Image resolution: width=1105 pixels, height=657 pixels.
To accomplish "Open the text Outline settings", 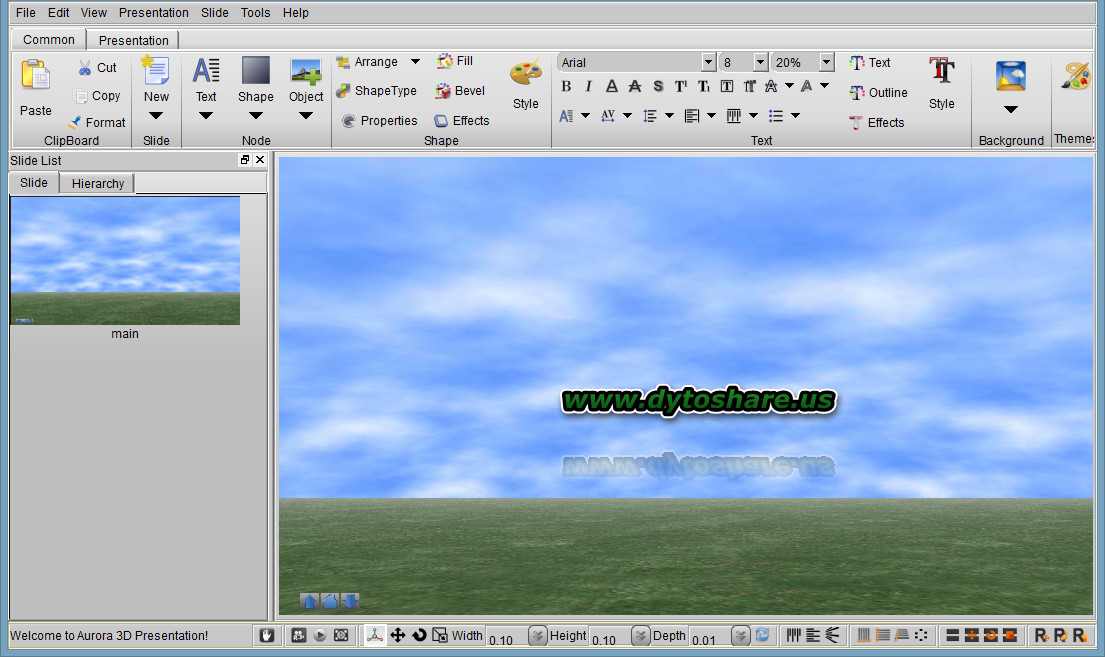I will pyautogui.click(x=878, y=92).
